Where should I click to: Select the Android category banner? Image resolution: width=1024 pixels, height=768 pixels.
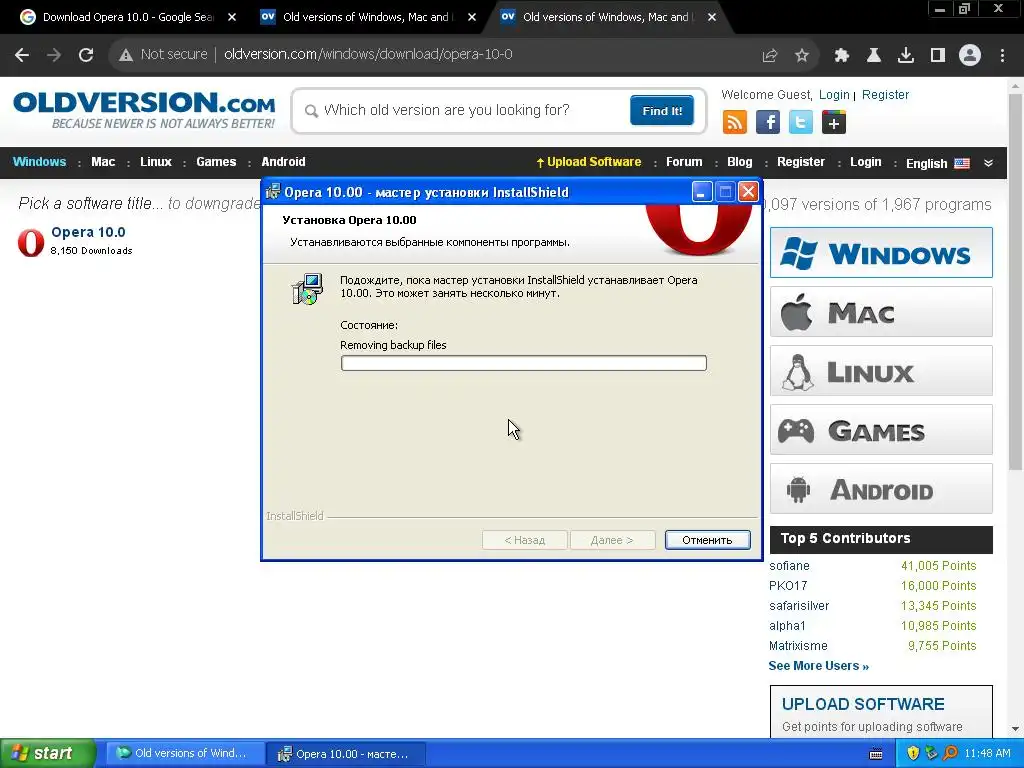click(881, 489)
